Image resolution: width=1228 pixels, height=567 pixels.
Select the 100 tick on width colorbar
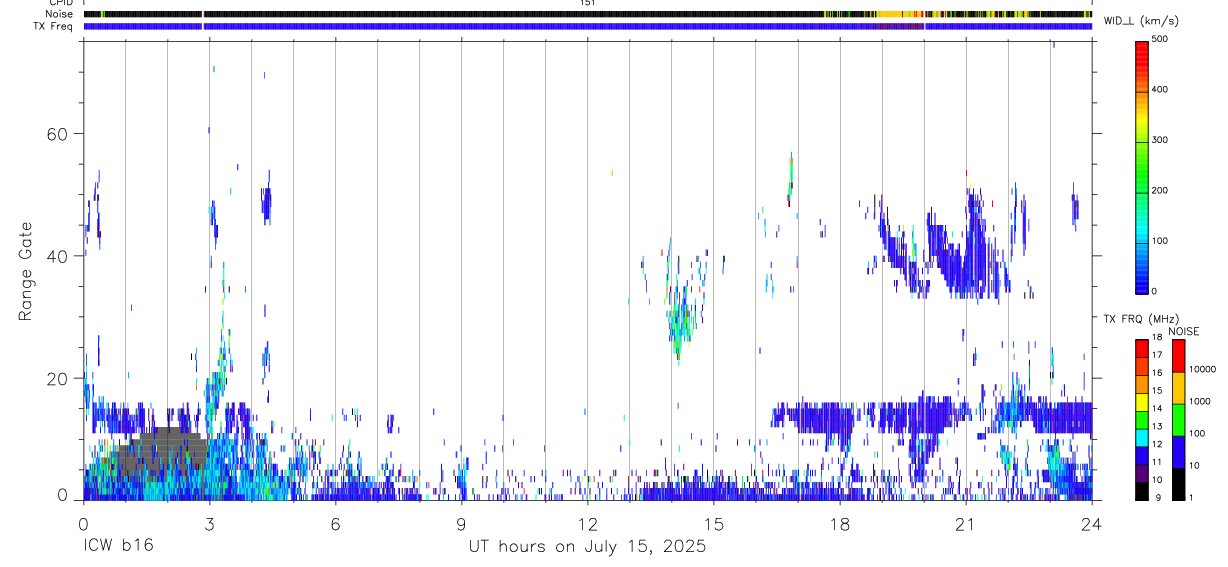pyautogui.click(x=1161, y=241)
